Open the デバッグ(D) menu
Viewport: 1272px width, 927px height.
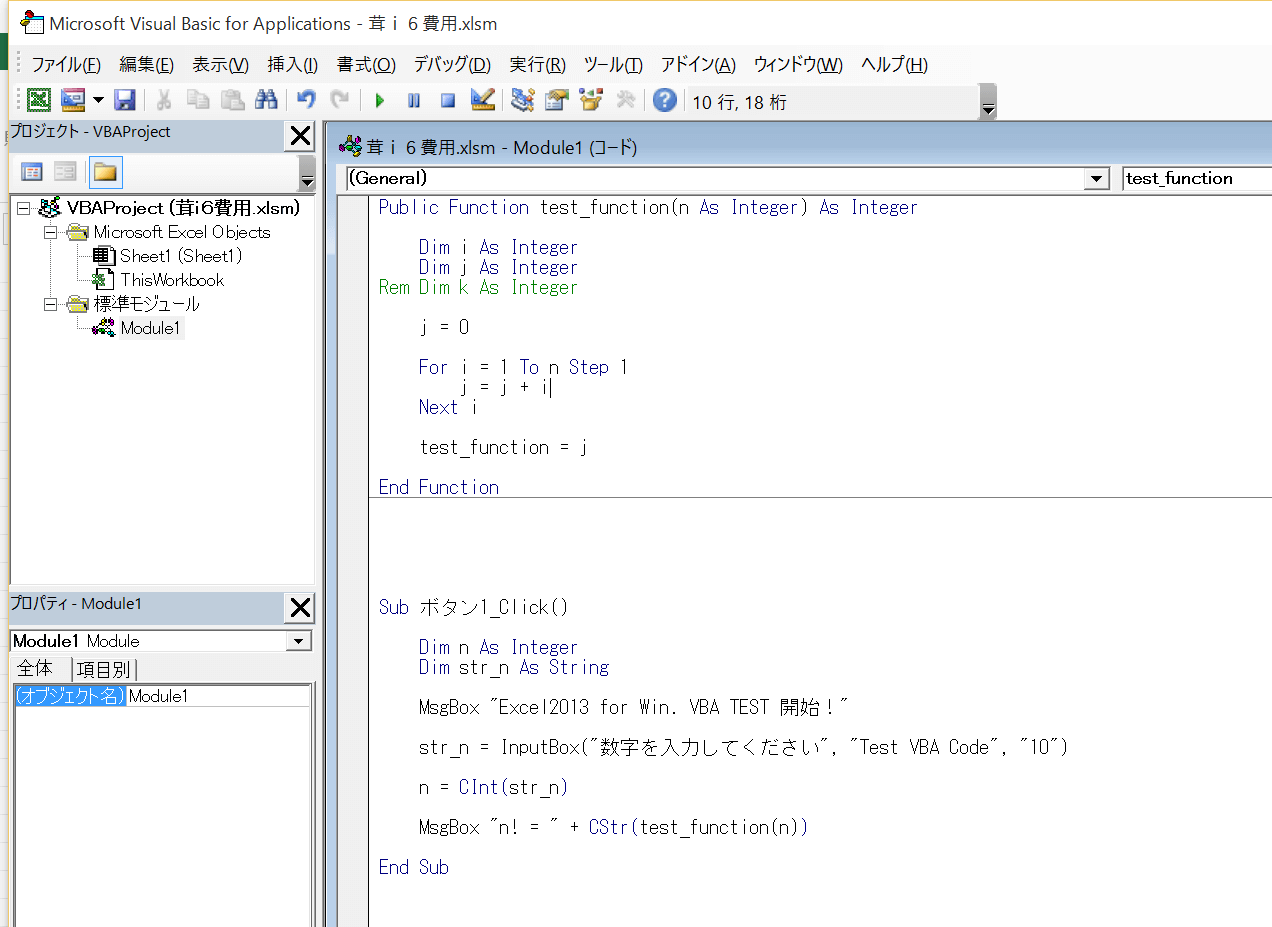click(x=452, y=64)
